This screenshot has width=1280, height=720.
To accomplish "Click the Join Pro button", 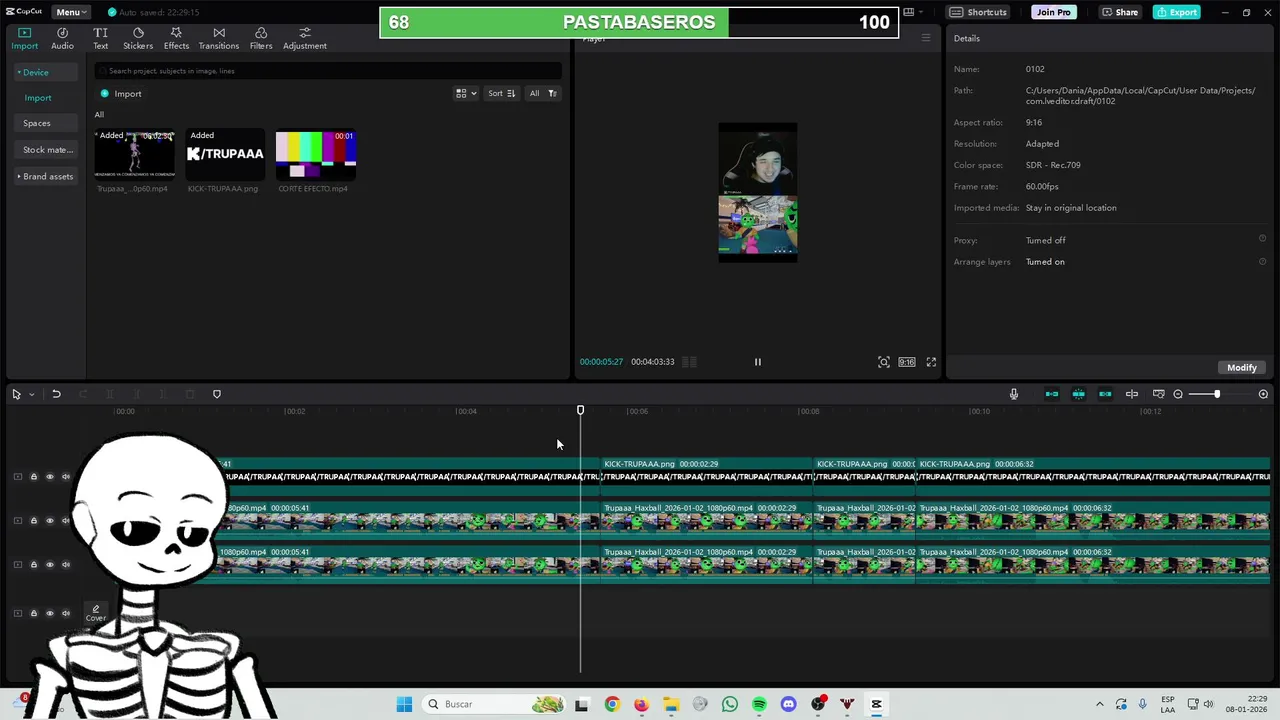I will 1053,12.
